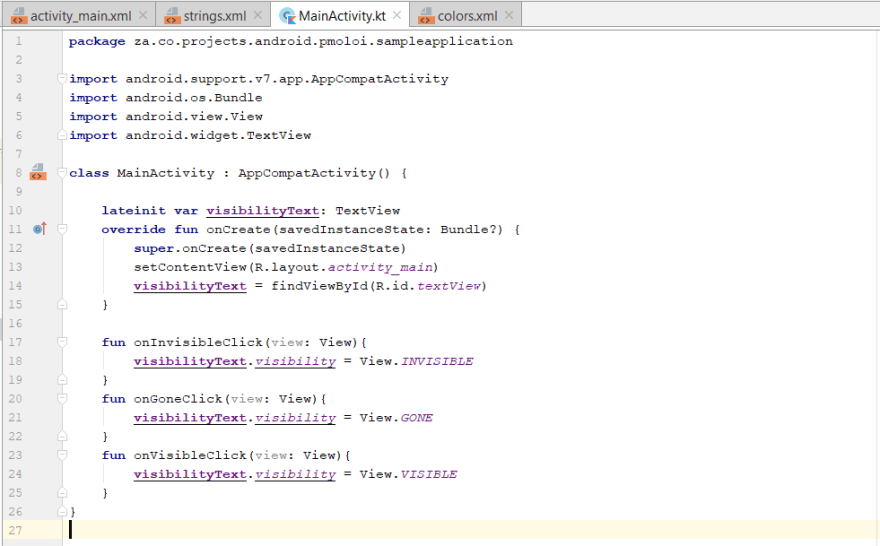Fold the onVisibleClick function on line 23
880x546 pixels.
(x=62, y=455)
